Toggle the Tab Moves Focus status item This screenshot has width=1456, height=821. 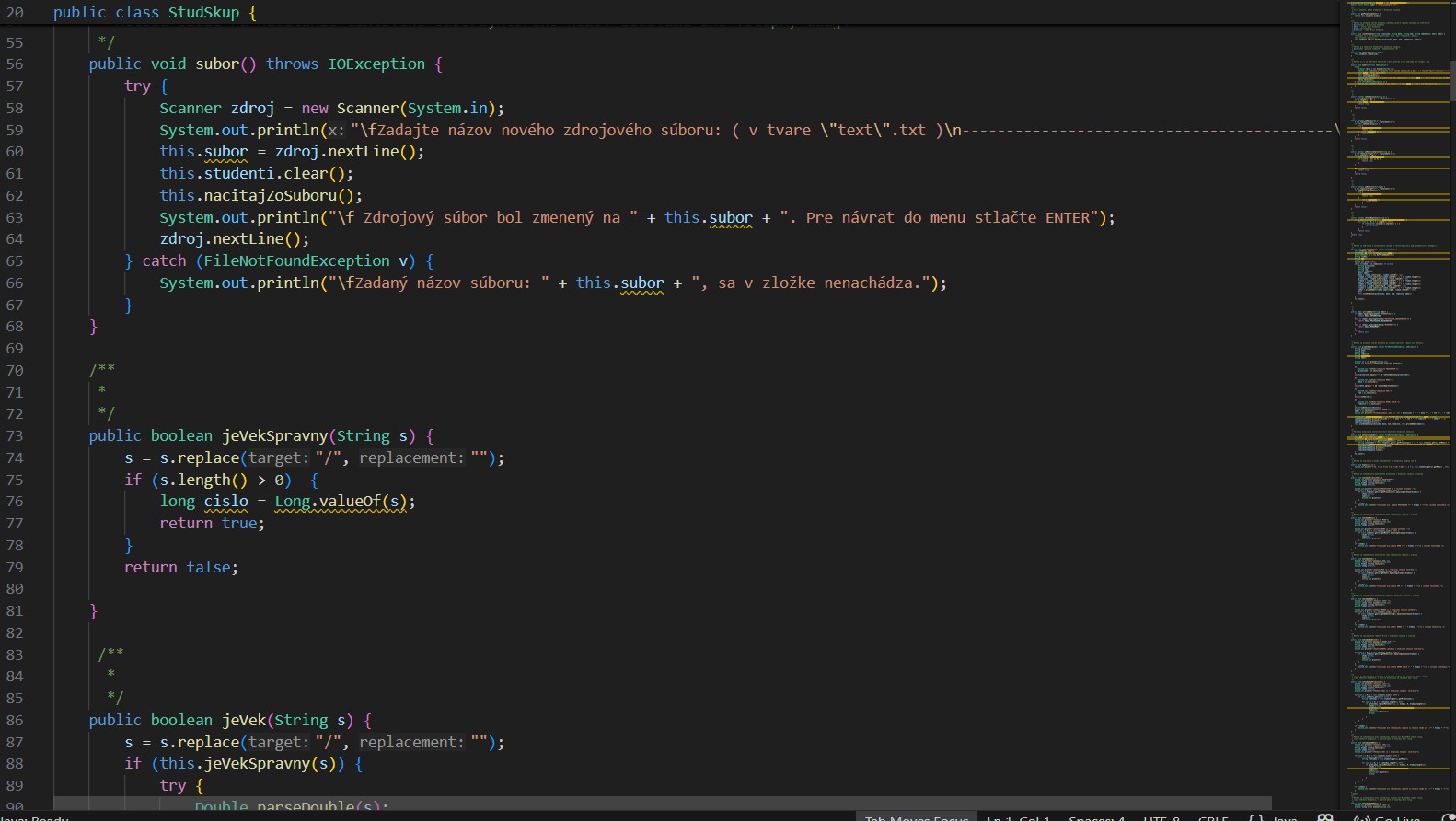point(916,817)
